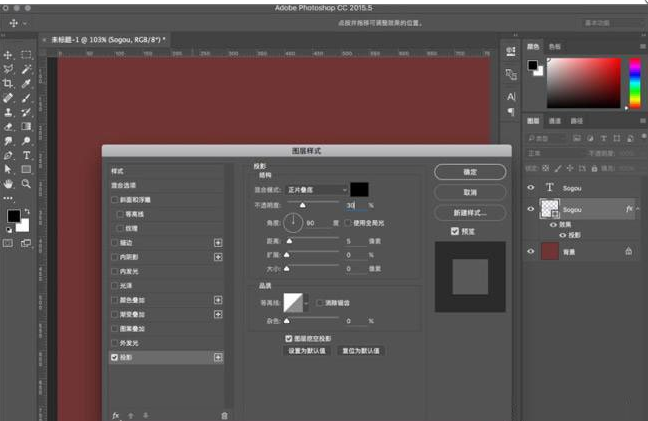Screen dimensions: 648x421
Task: Click the black shadow color swatch
Action: point(359,189)
